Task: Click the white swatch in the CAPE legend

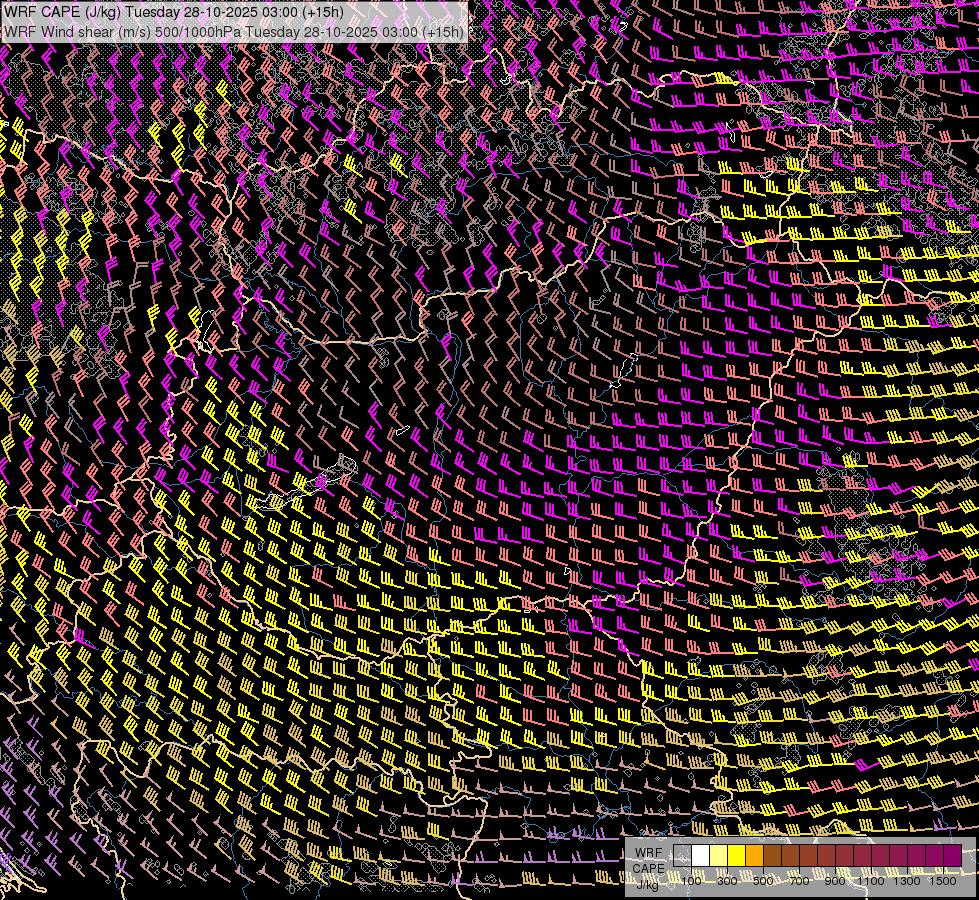Action: pyautogui.click(x=701, y=855)
